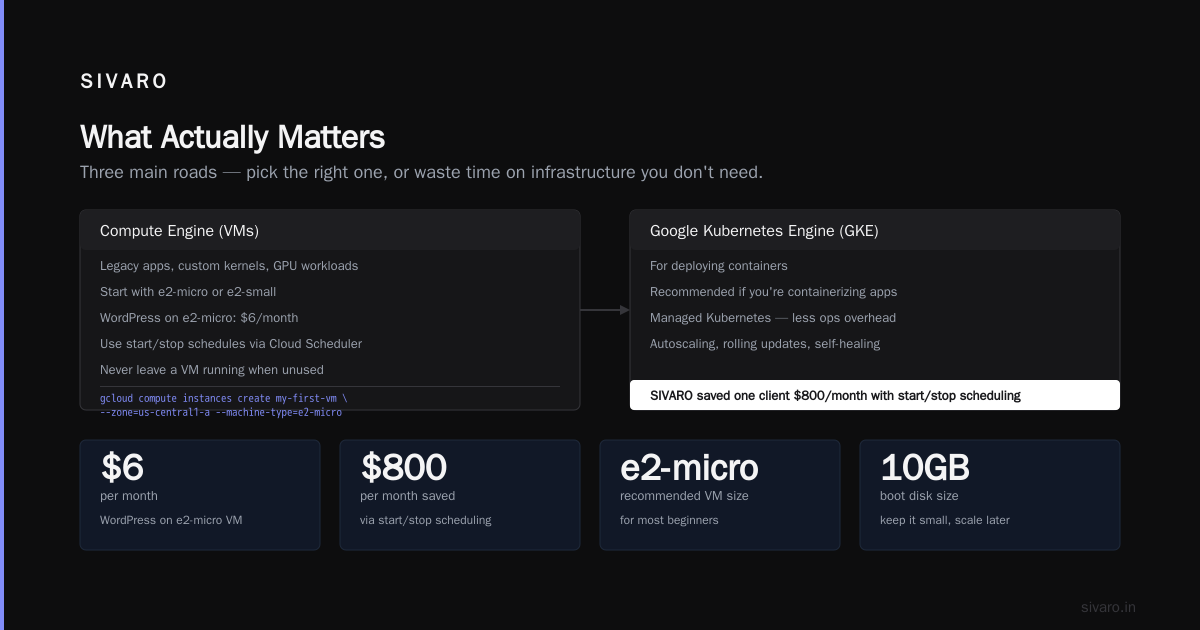Select the '--zone=us-central1-a --machine-type=e2-micro' code line

point(221,412)
